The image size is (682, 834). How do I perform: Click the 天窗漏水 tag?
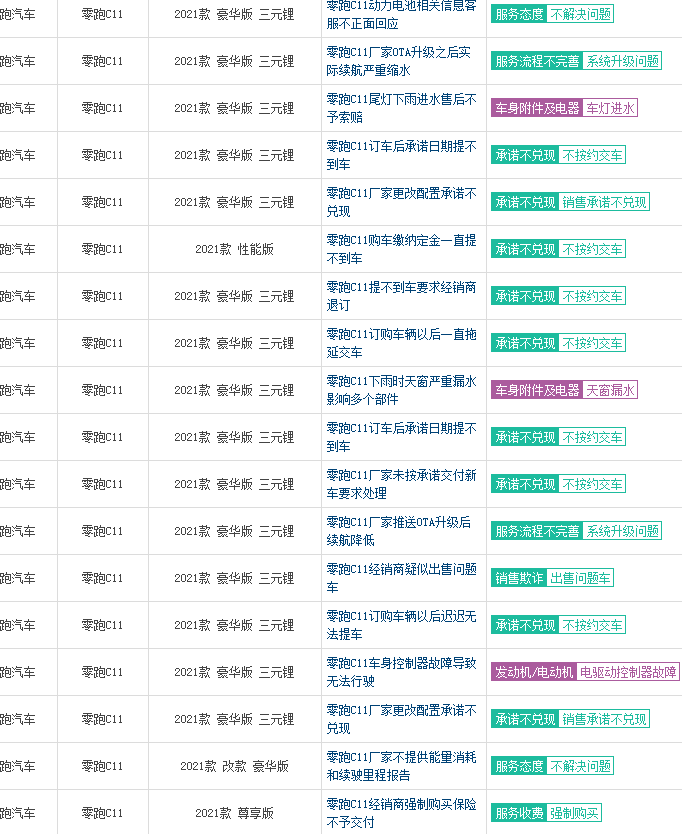pos(610,390)
